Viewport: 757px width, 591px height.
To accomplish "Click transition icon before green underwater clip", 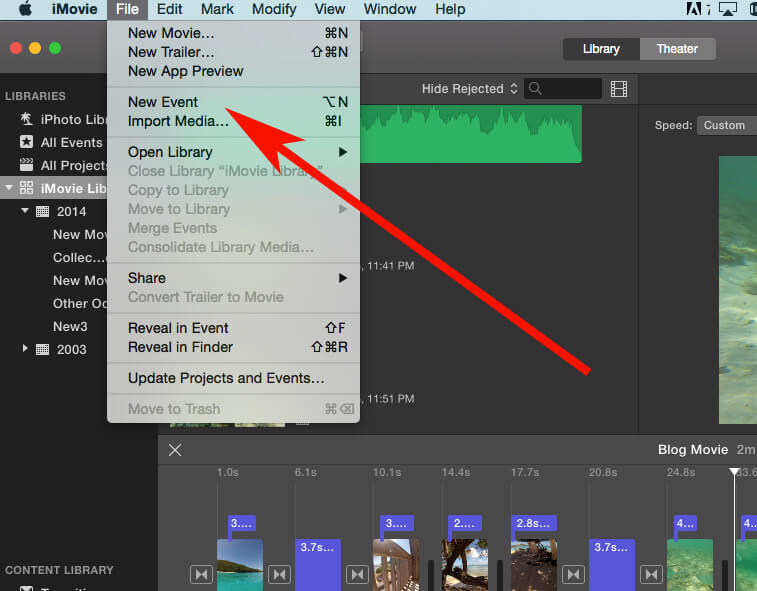I will (651, 575).
